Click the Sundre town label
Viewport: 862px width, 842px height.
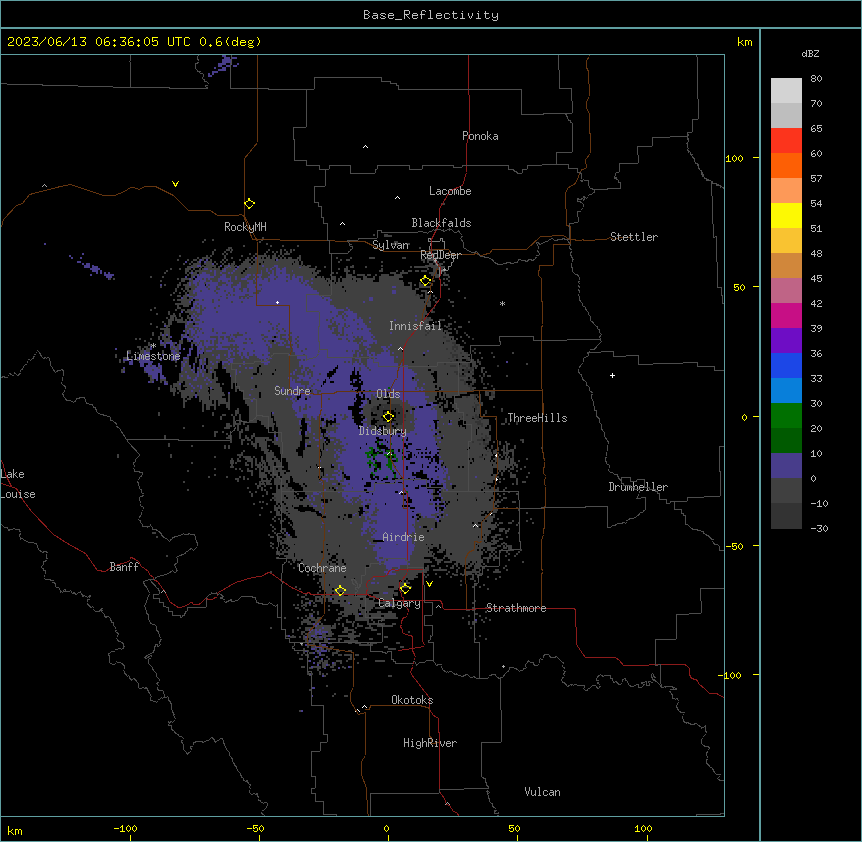coord(292,391)
